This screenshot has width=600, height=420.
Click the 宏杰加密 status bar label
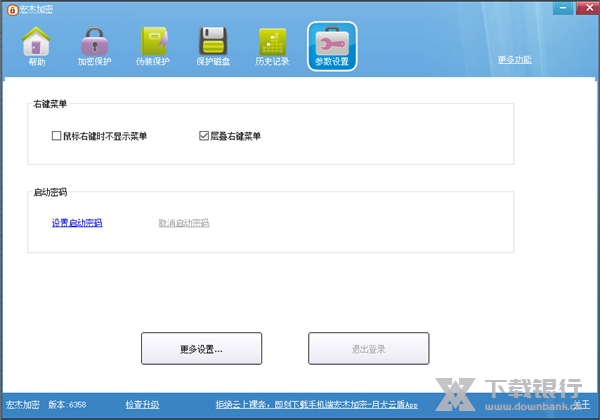point(23,405)
